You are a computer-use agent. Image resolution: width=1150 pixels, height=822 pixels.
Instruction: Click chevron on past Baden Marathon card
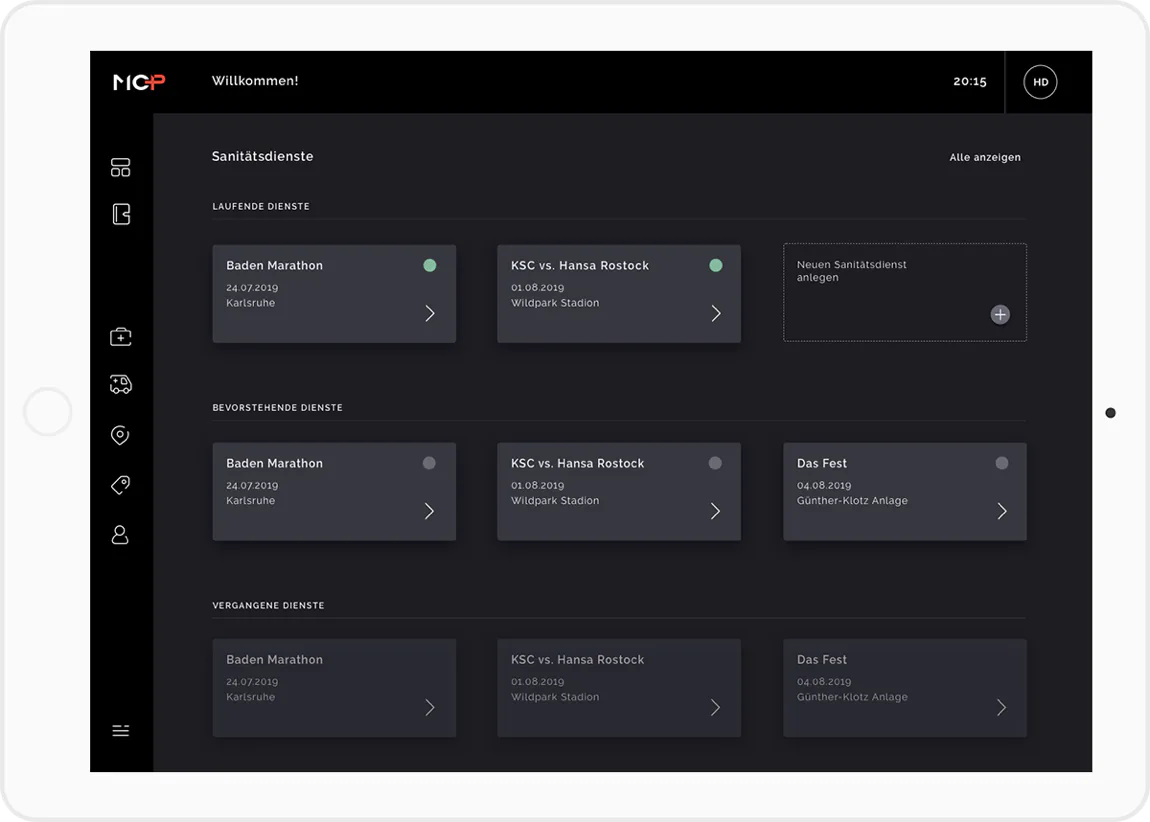[x=430, y=708]
